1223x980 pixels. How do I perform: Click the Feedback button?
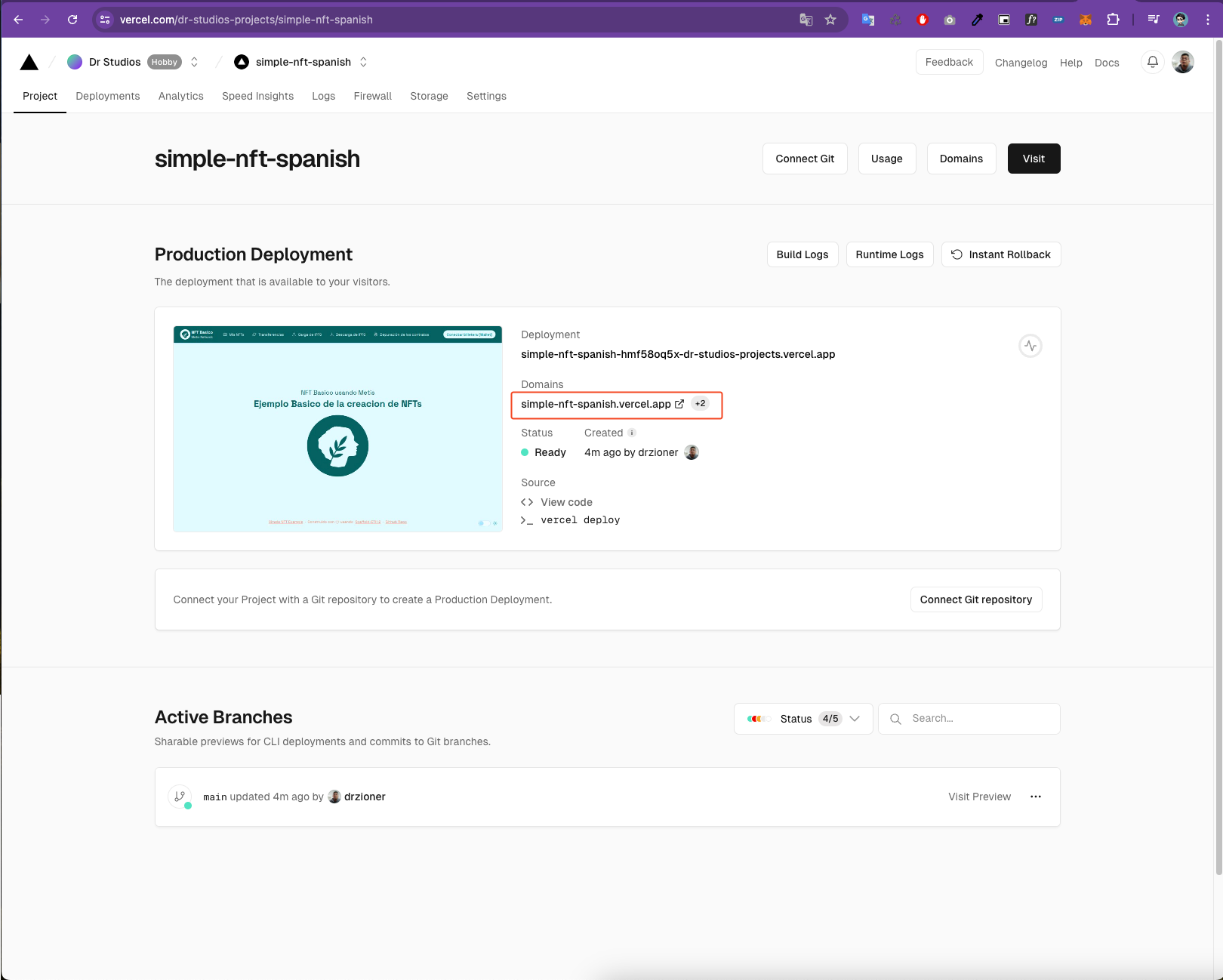(x=949, y=62)
